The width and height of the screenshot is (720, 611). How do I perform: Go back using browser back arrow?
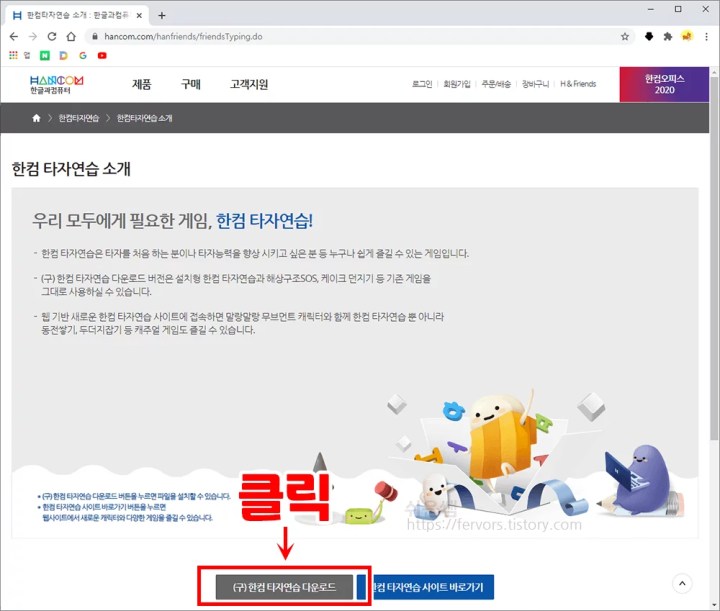point(14,36)
